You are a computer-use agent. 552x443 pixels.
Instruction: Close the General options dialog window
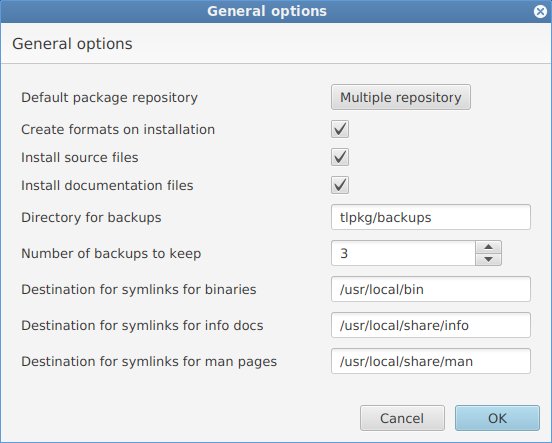coord(540,11)
